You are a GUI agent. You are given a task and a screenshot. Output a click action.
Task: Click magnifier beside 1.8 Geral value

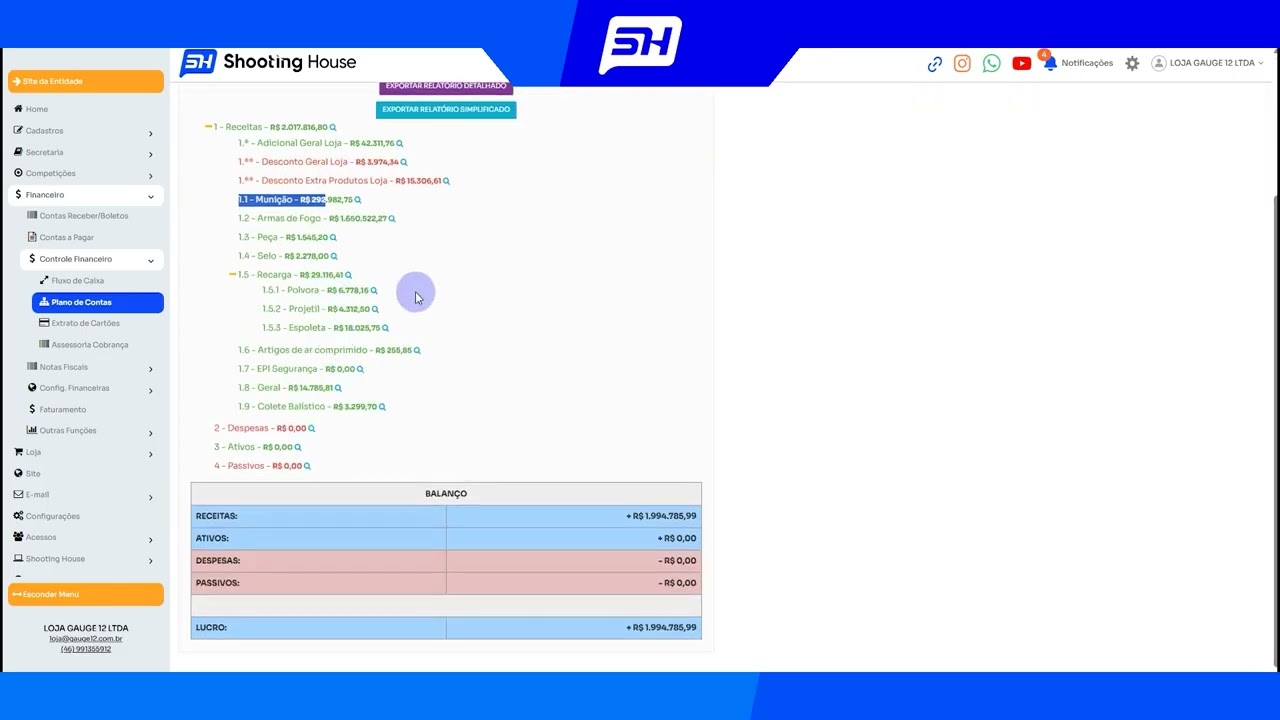point(338,388)
